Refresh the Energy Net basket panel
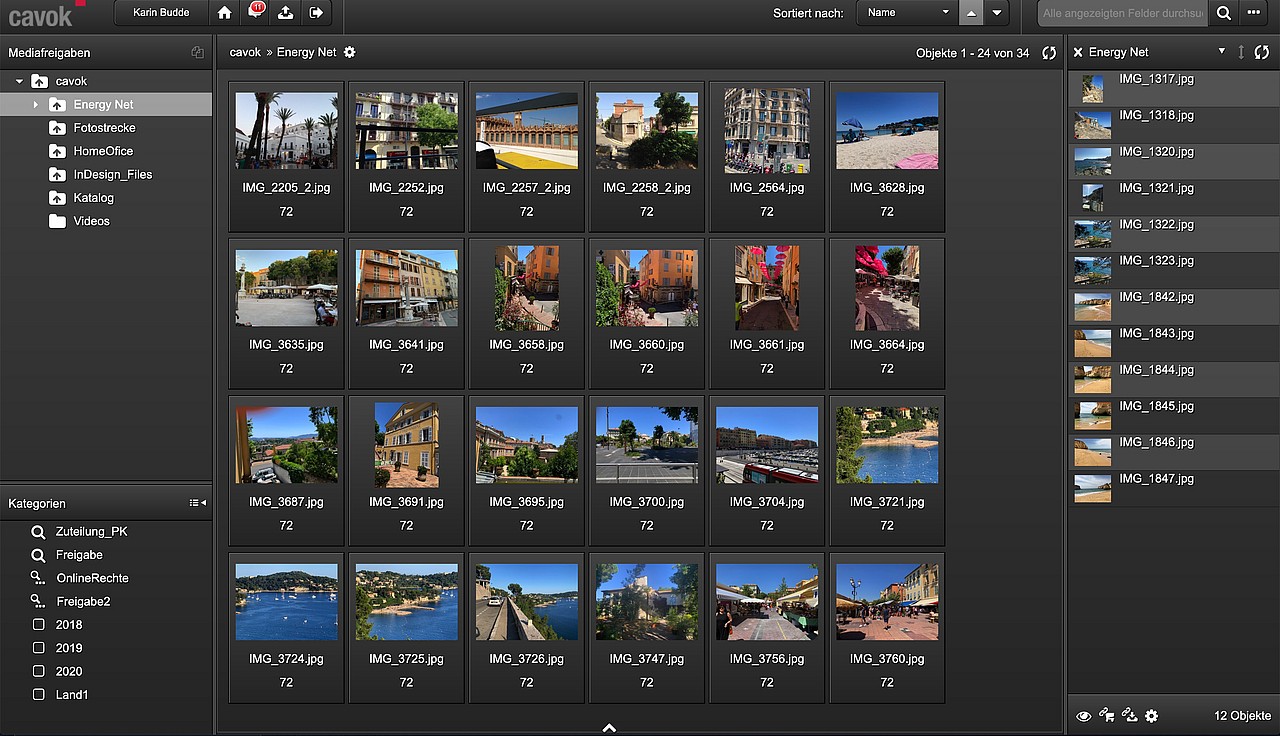The height and width of the screenshot is (736, 1280). (x=1262, y=52)
